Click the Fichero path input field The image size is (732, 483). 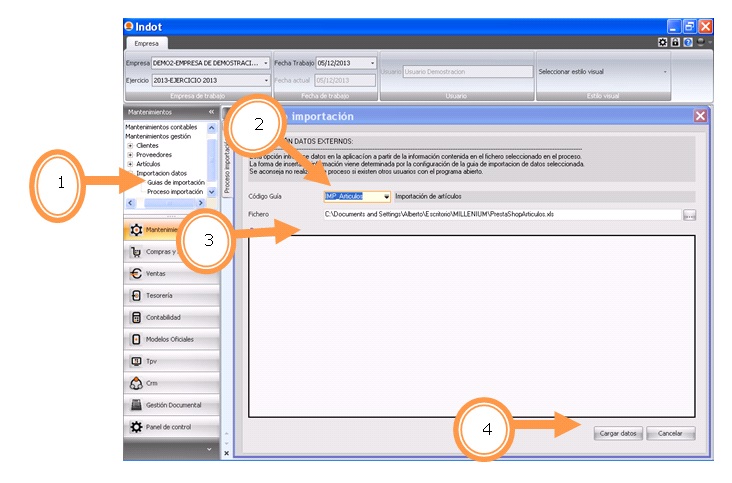(x=500, y=214)
